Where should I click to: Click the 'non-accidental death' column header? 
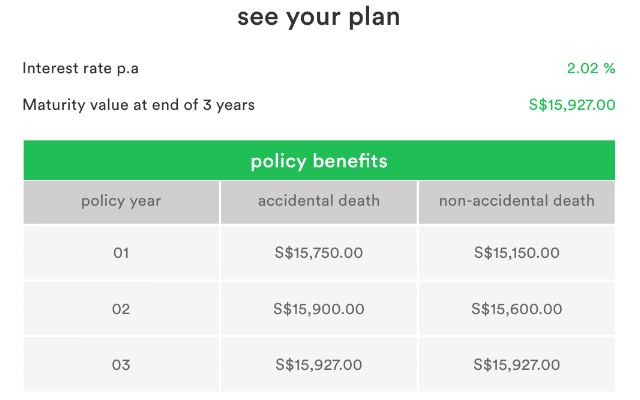point(517,202)
